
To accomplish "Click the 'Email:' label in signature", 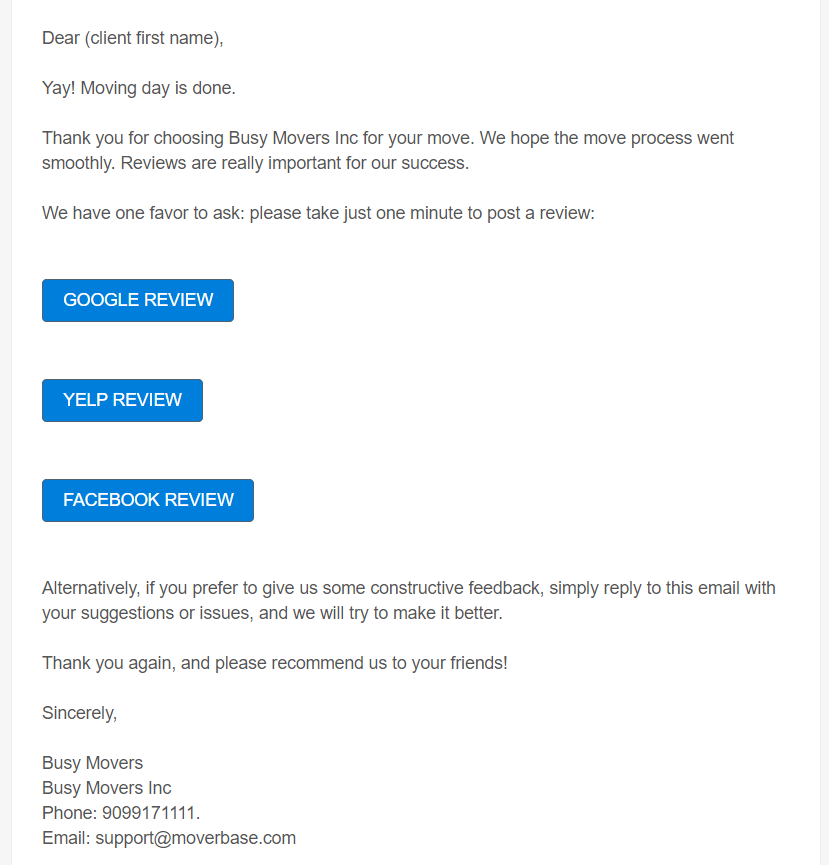I will 66,838.
